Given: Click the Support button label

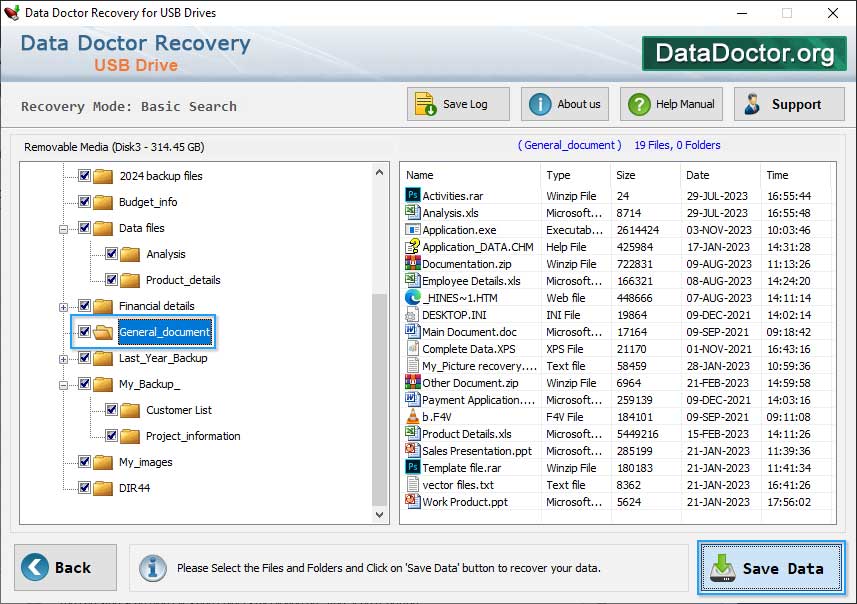Looking at the screenshot, I should click(796, 104).
